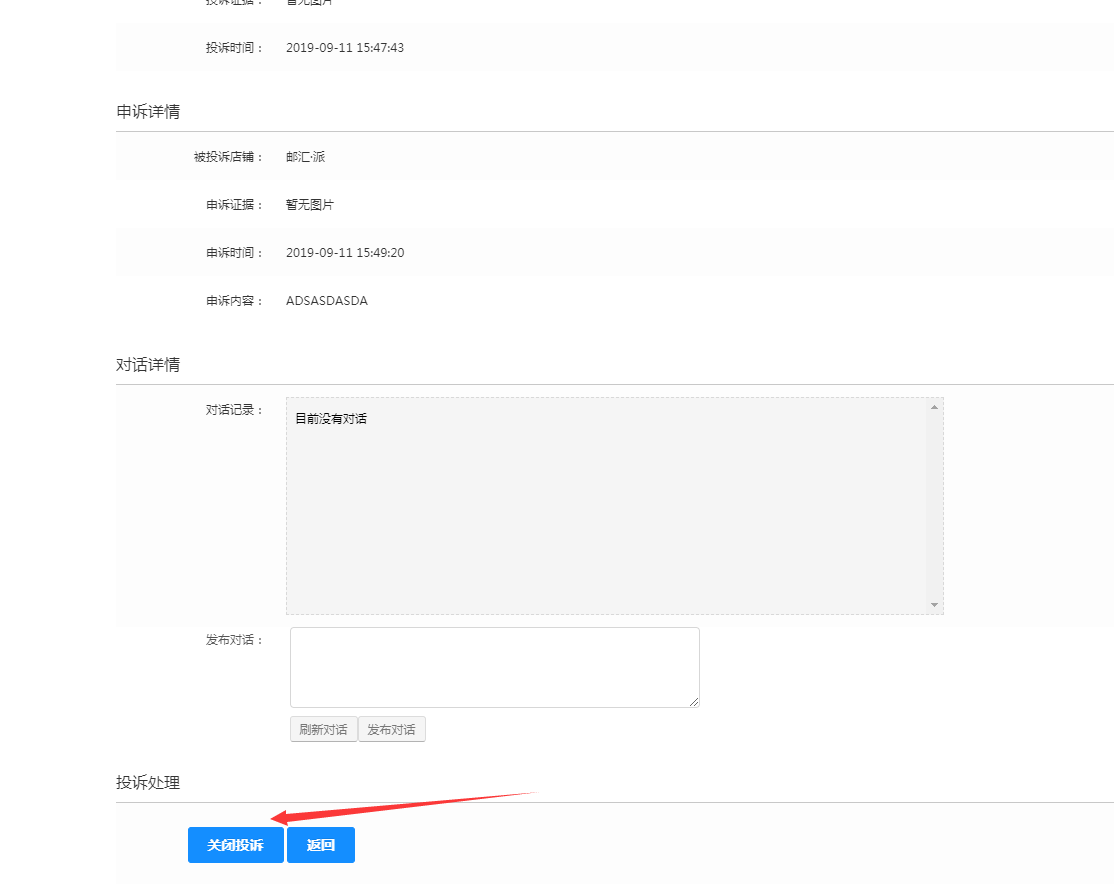The width and height of the screenshot is (1114, 884).
Task: Click the complaint time 2019-09-11 15:47:43
Action: (345, 48)
